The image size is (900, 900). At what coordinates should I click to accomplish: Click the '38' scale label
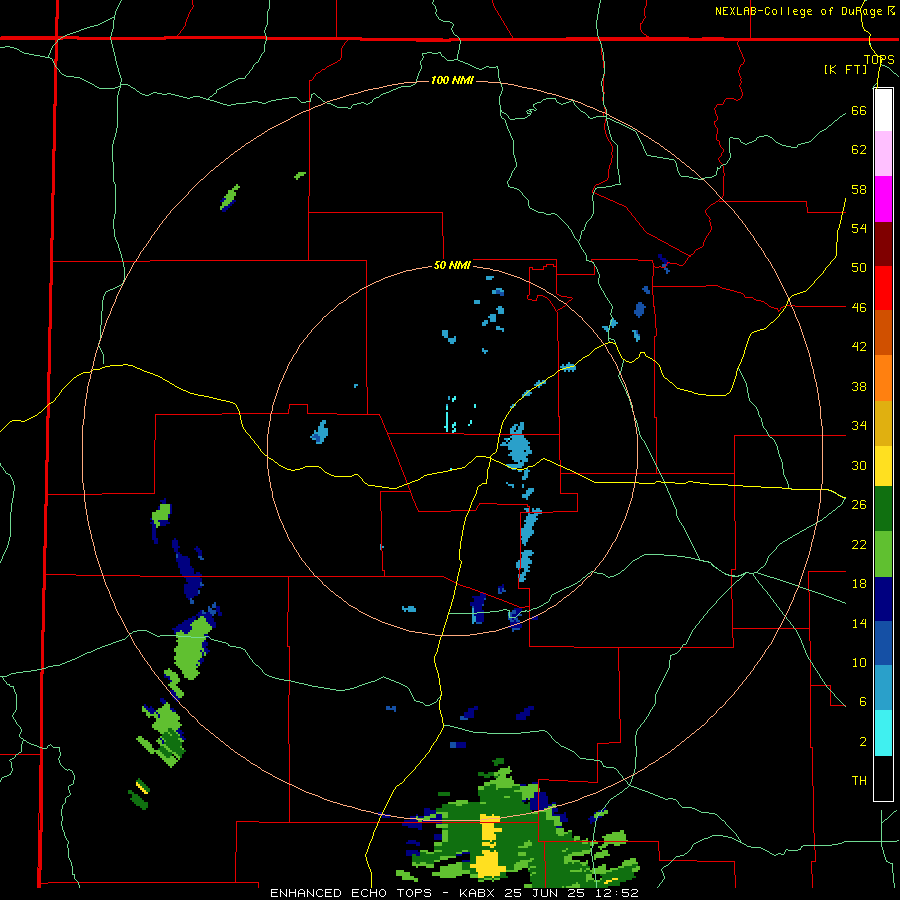click(859, 386)
